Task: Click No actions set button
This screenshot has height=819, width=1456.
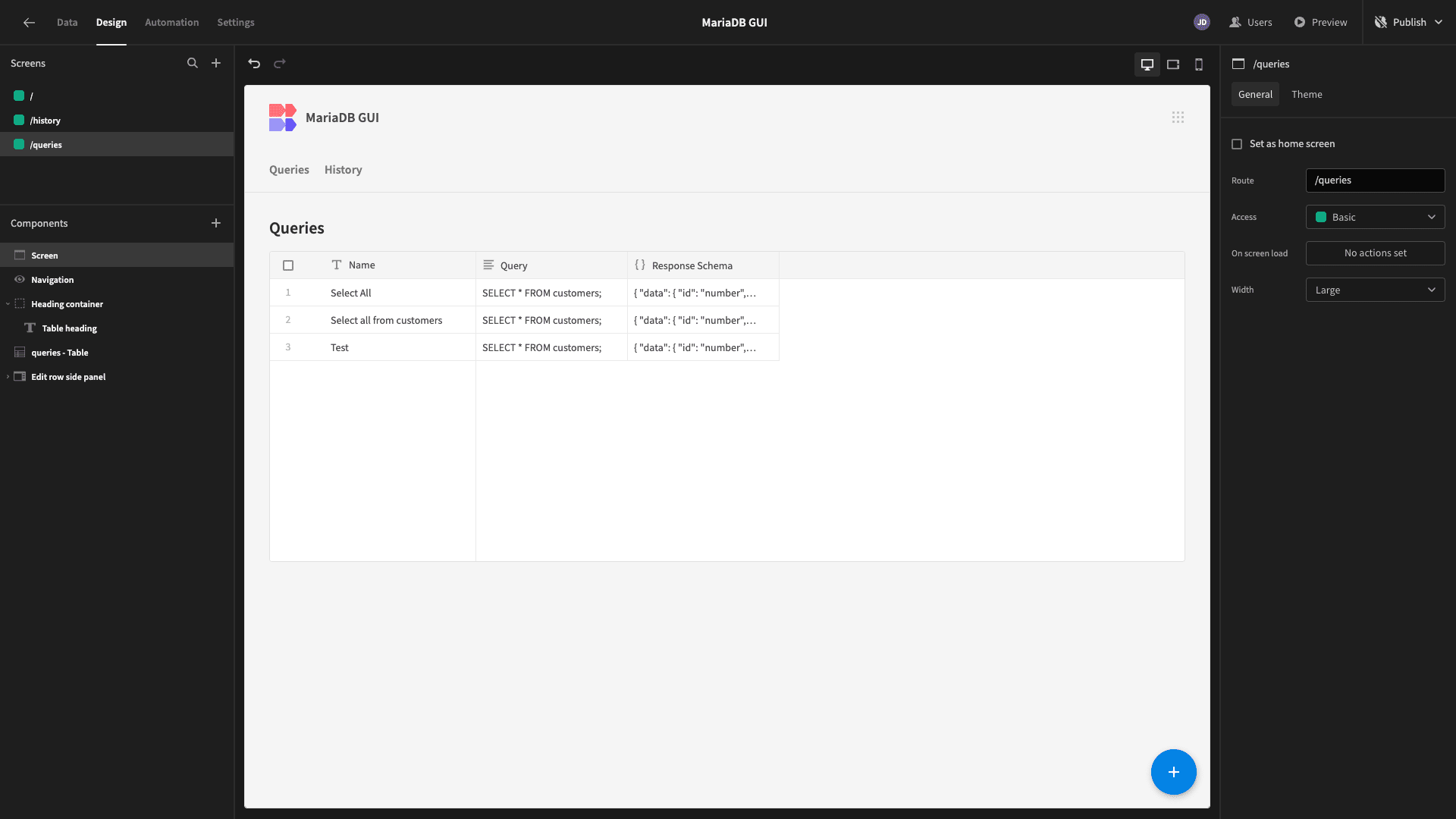Action: coord(1375,253)
